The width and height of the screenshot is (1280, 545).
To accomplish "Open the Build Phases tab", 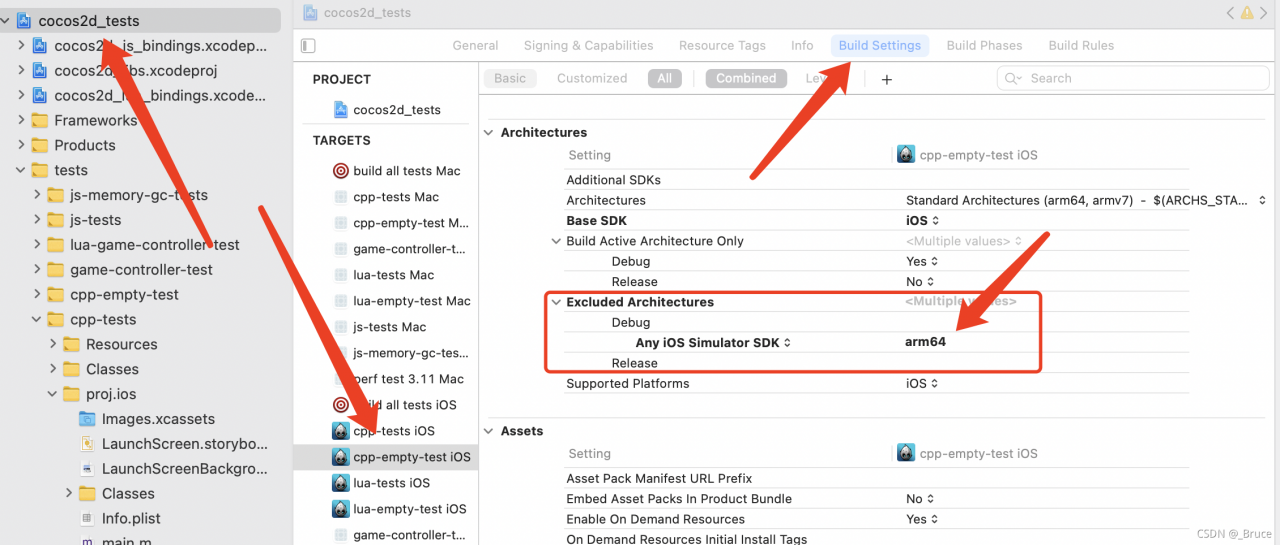I will point(984,45).
